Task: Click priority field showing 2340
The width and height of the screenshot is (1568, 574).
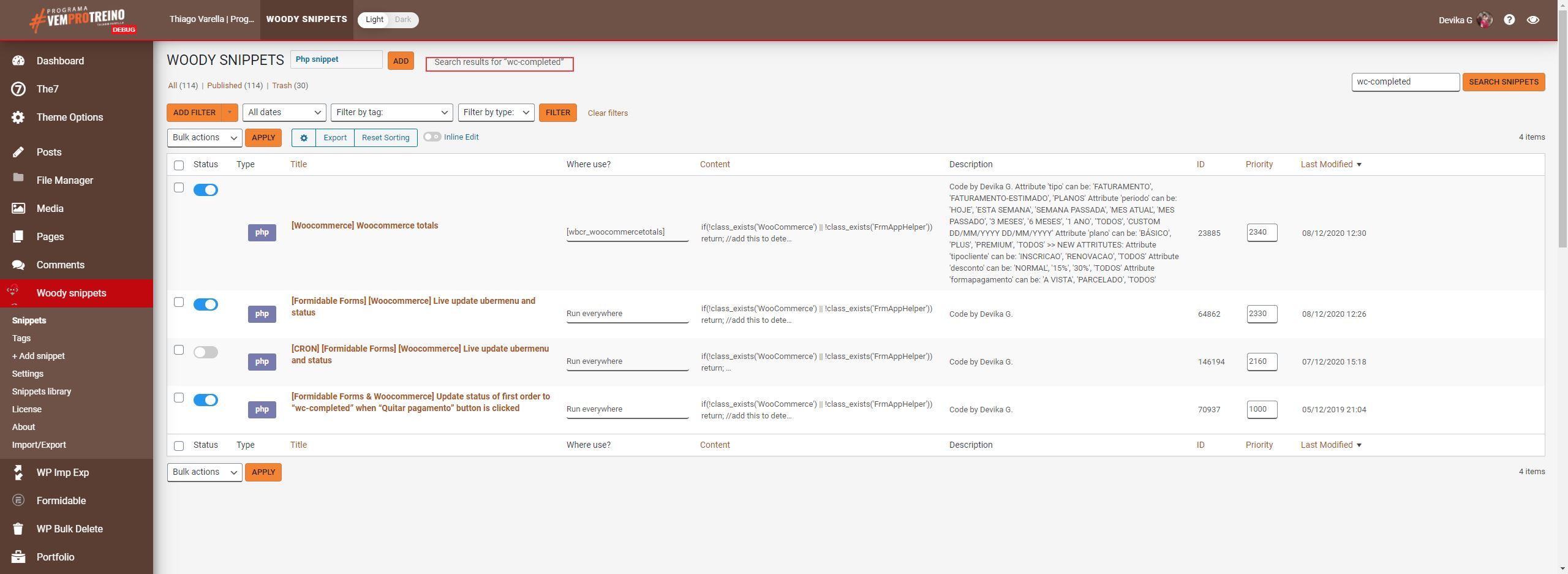Action: click(x=1262, y=233)
